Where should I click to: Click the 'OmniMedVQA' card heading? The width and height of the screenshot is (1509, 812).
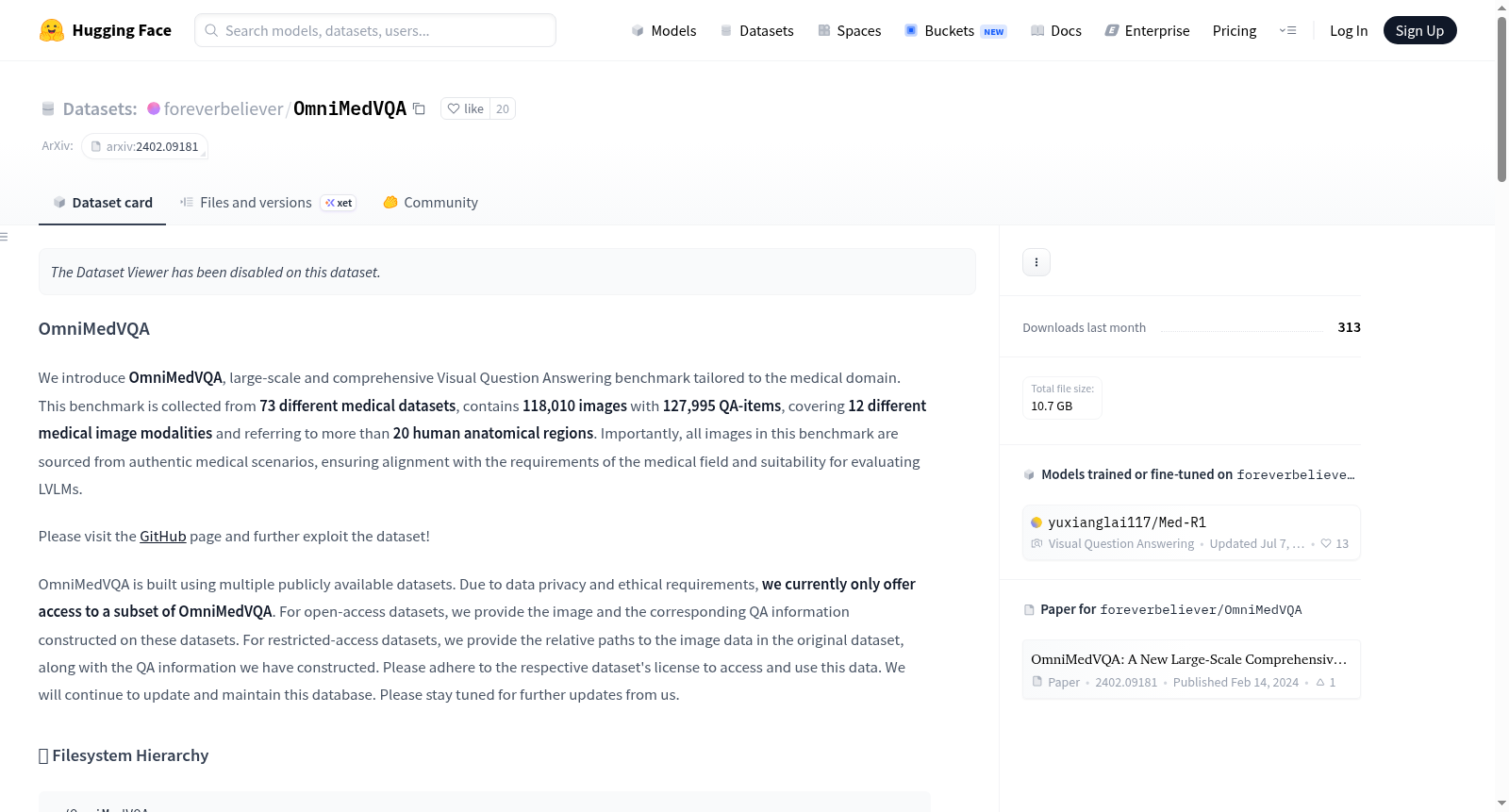pos(94,328)
